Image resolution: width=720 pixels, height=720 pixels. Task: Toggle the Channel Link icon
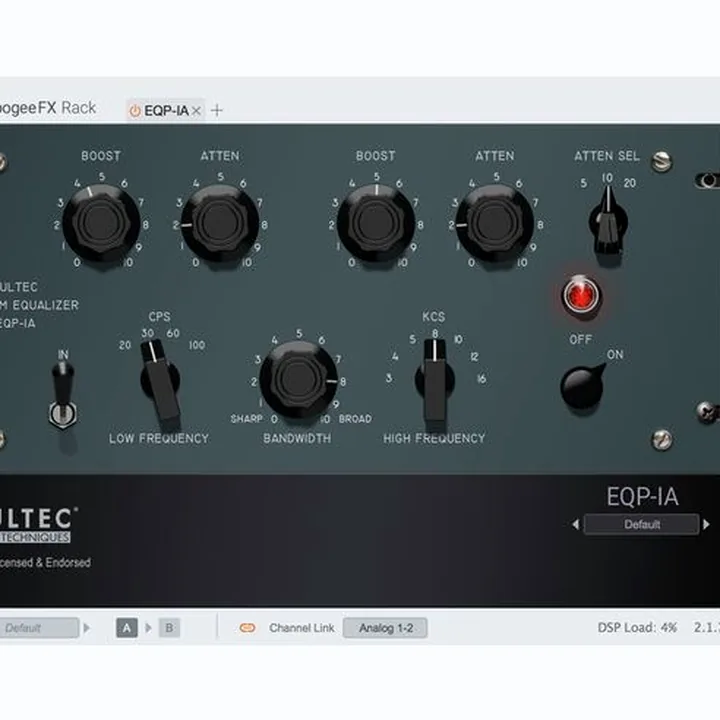tap(248, 628)
